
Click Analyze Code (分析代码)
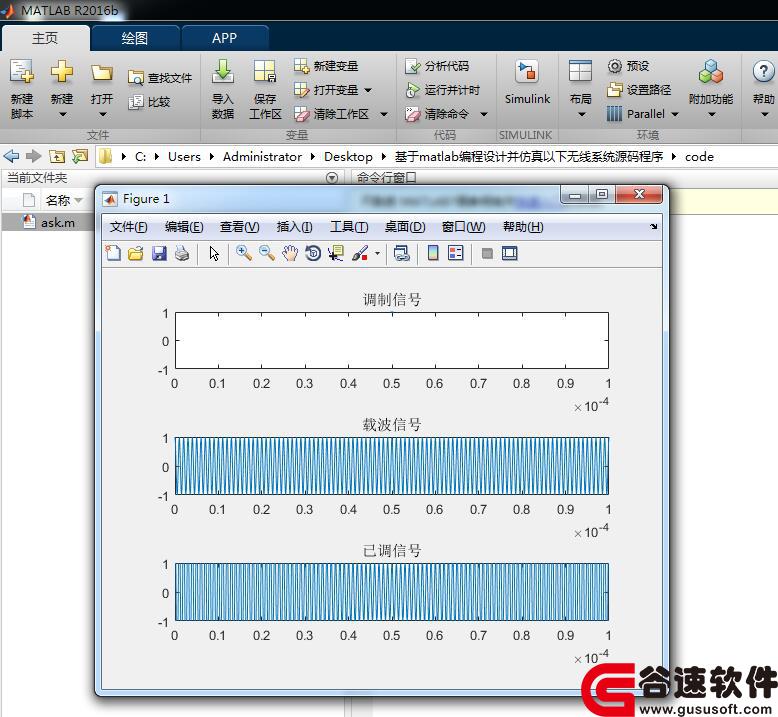point(437,65)
